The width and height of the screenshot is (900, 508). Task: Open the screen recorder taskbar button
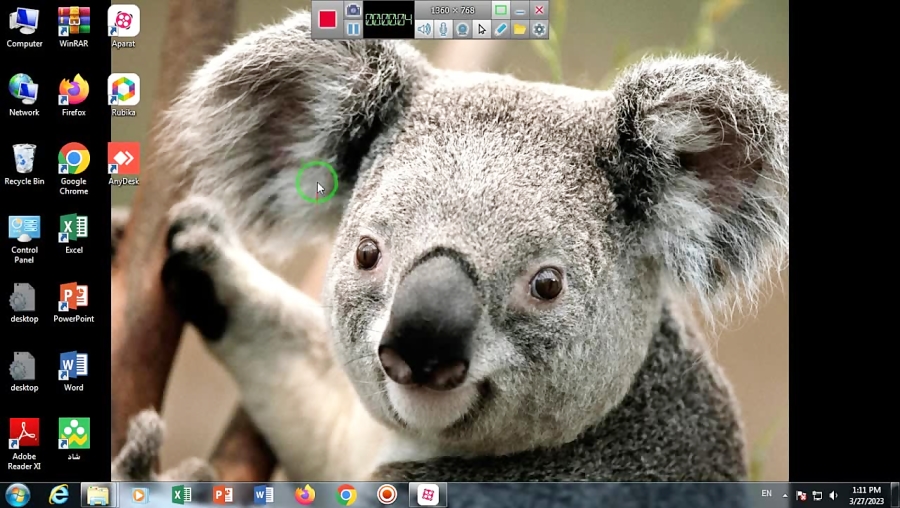[x=387, y=495]
